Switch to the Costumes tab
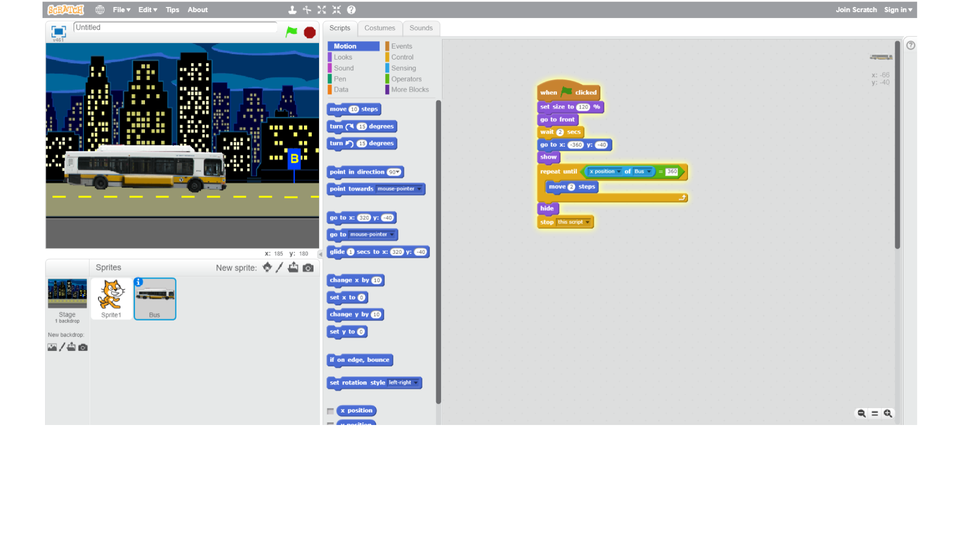The image size is (960, 540). pyautogui.click(x=379, y=28)
